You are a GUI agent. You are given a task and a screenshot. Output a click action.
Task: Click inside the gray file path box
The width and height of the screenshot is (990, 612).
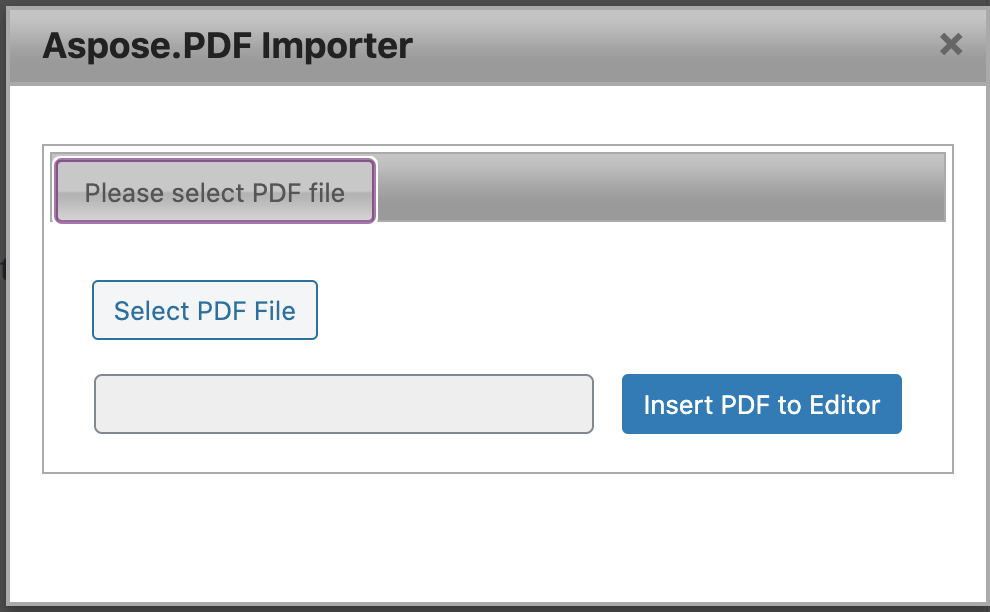click(x=343, y=404)
